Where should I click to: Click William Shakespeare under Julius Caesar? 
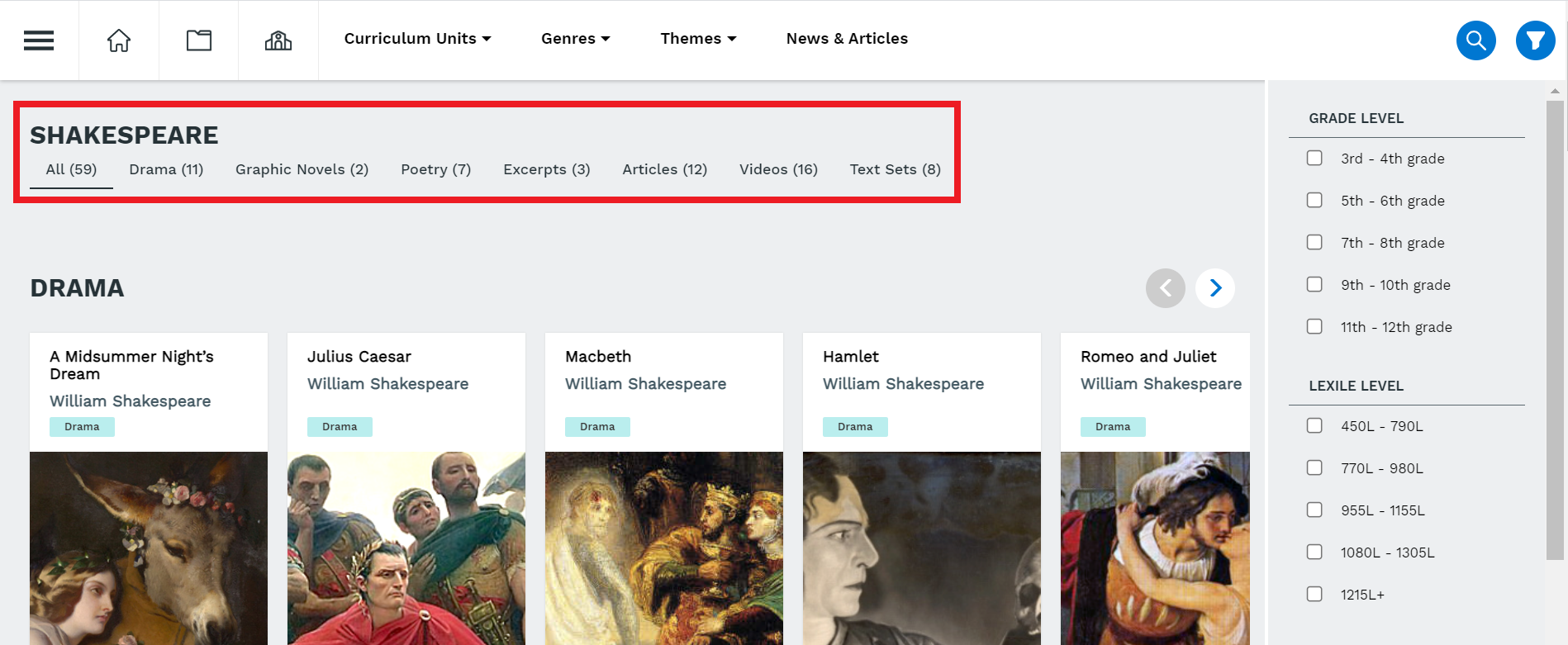click(388, 384)
